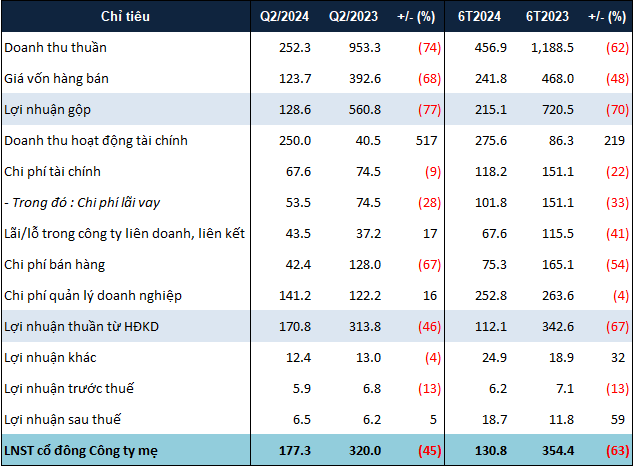The width and height of the screenshot is (634, 467).
Task: Select the Q2/2023 column header
Action: point(351,16)
